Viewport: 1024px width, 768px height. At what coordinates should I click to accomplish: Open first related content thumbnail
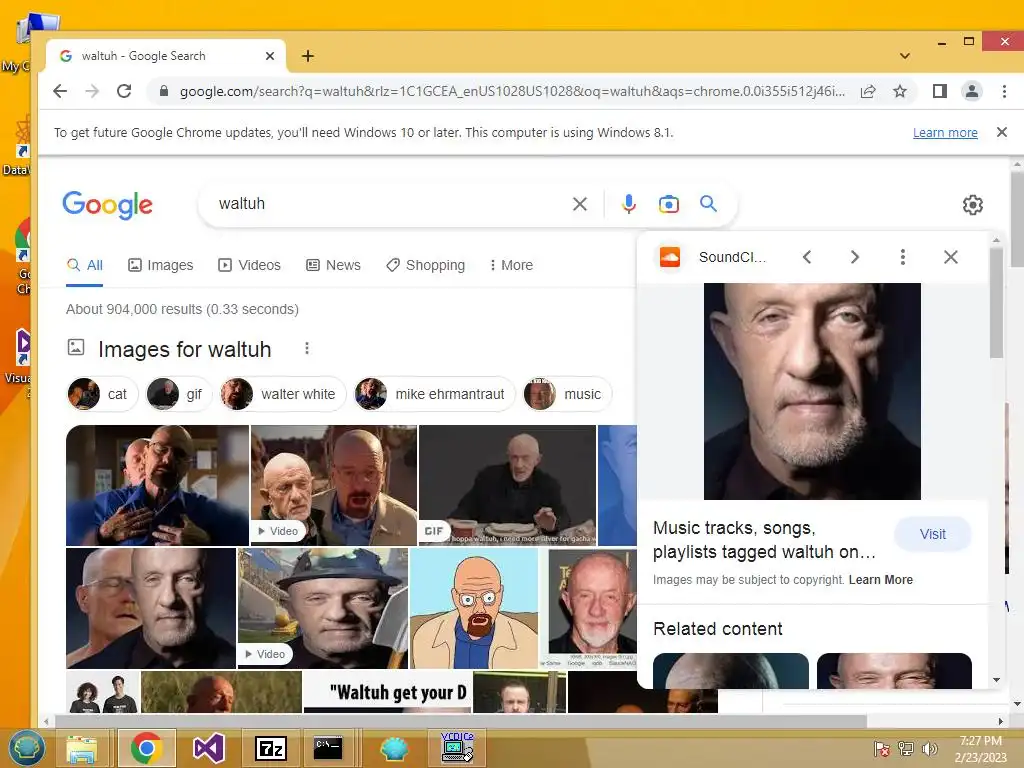730,671
